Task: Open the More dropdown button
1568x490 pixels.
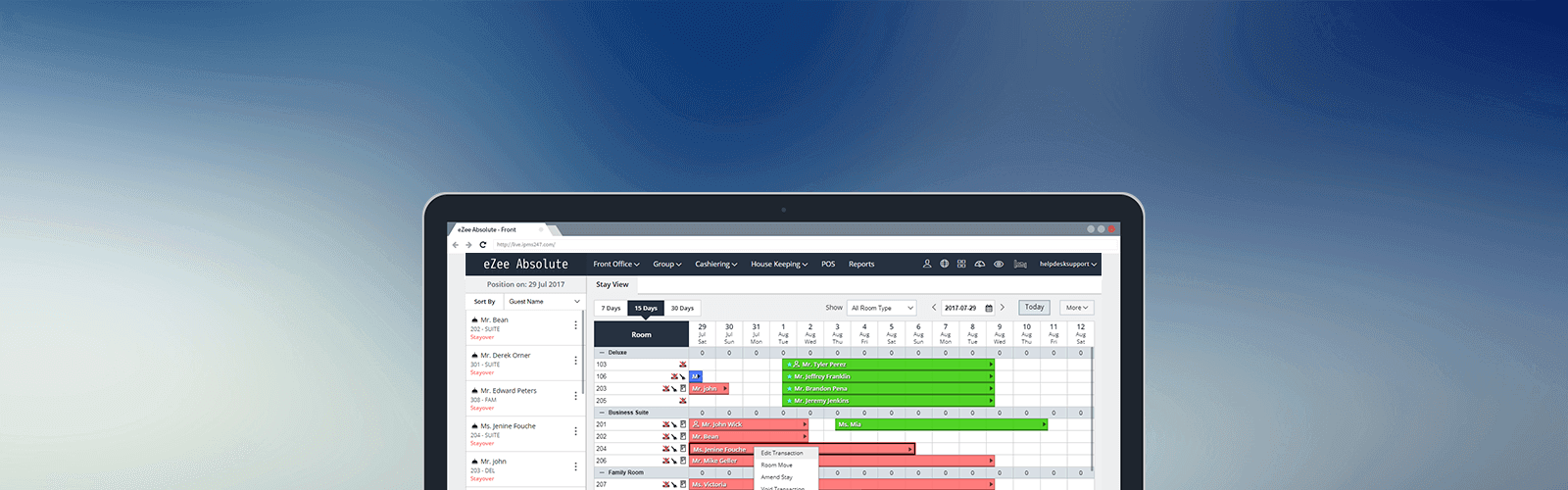Action: (1076, 308)
